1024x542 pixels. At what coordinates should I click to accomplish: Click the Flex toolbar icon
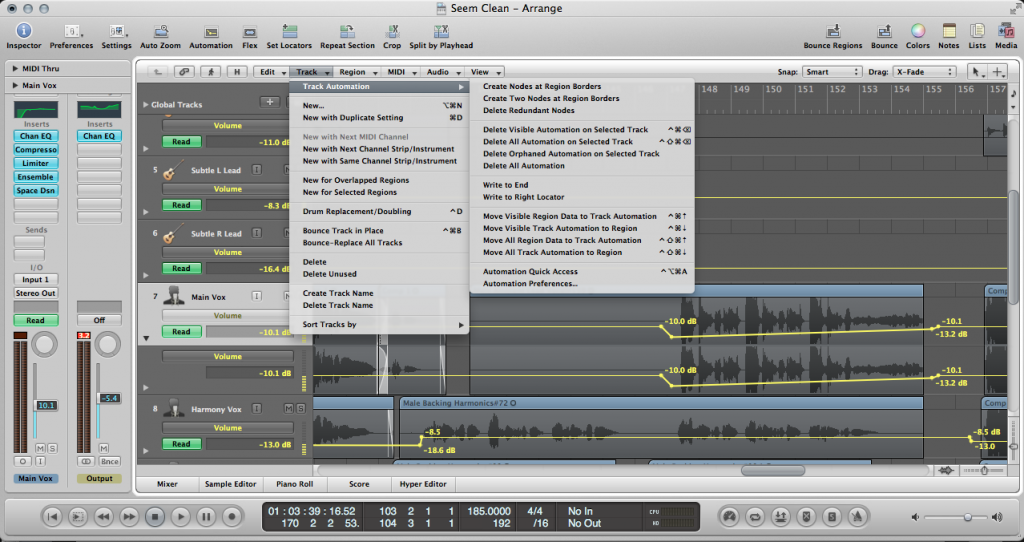[x=250, y=31]
